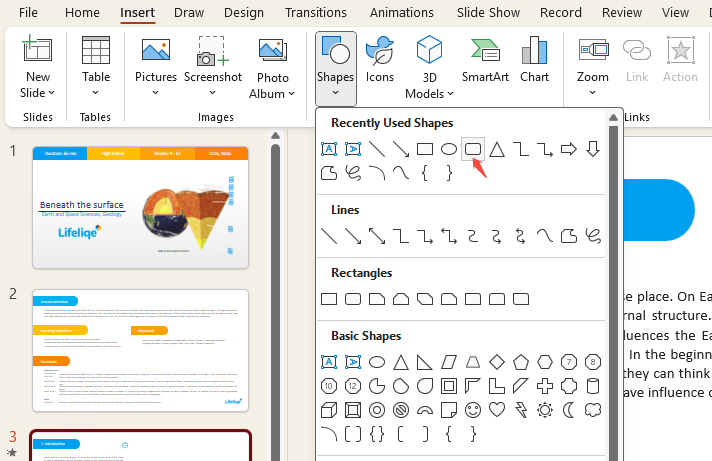Choose the No Symbol prohibited shape
The width and height of the screenshot is (712, 461).
401,410
